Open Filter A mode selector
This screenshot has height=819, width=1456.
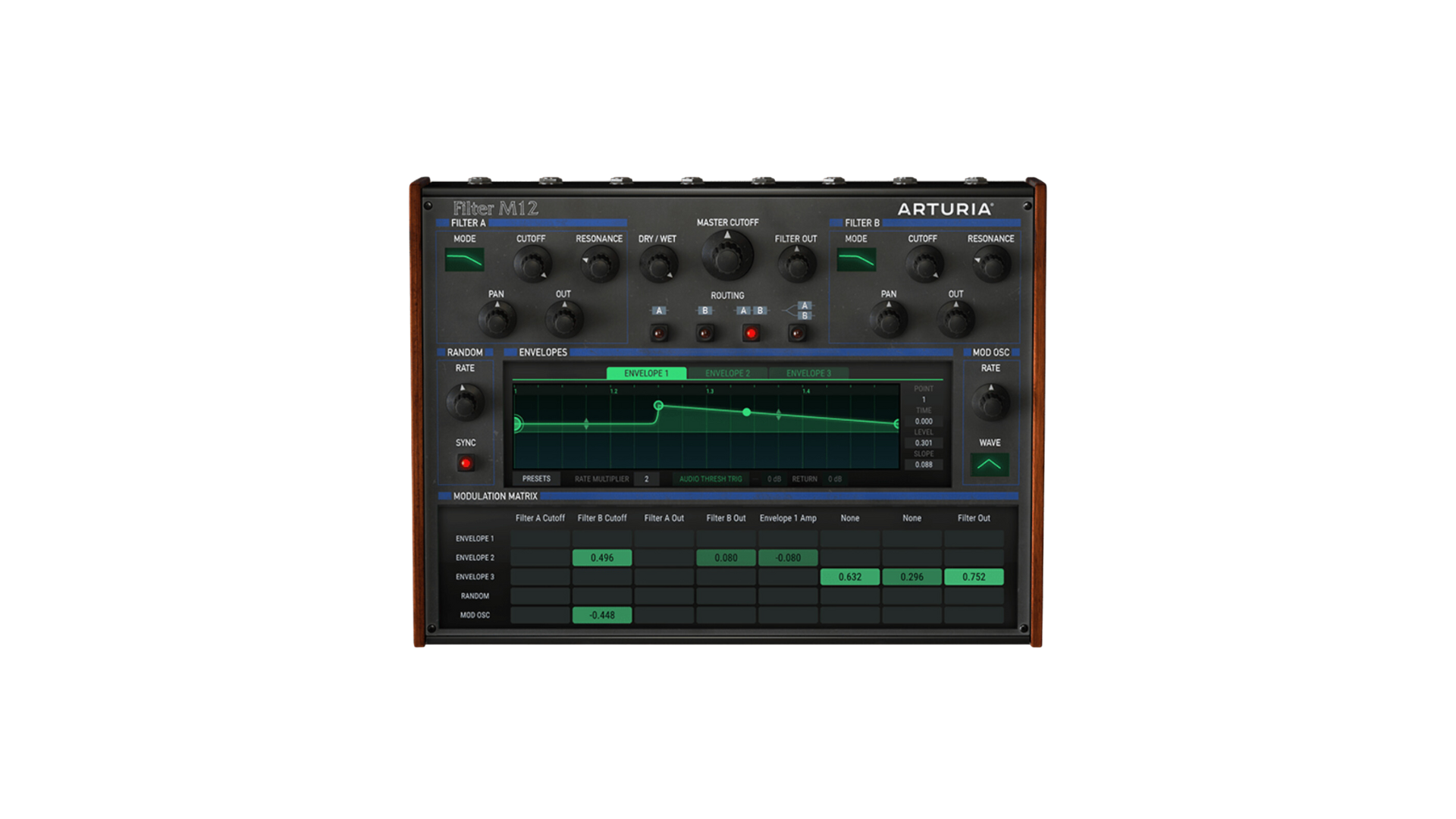point(464,260)
